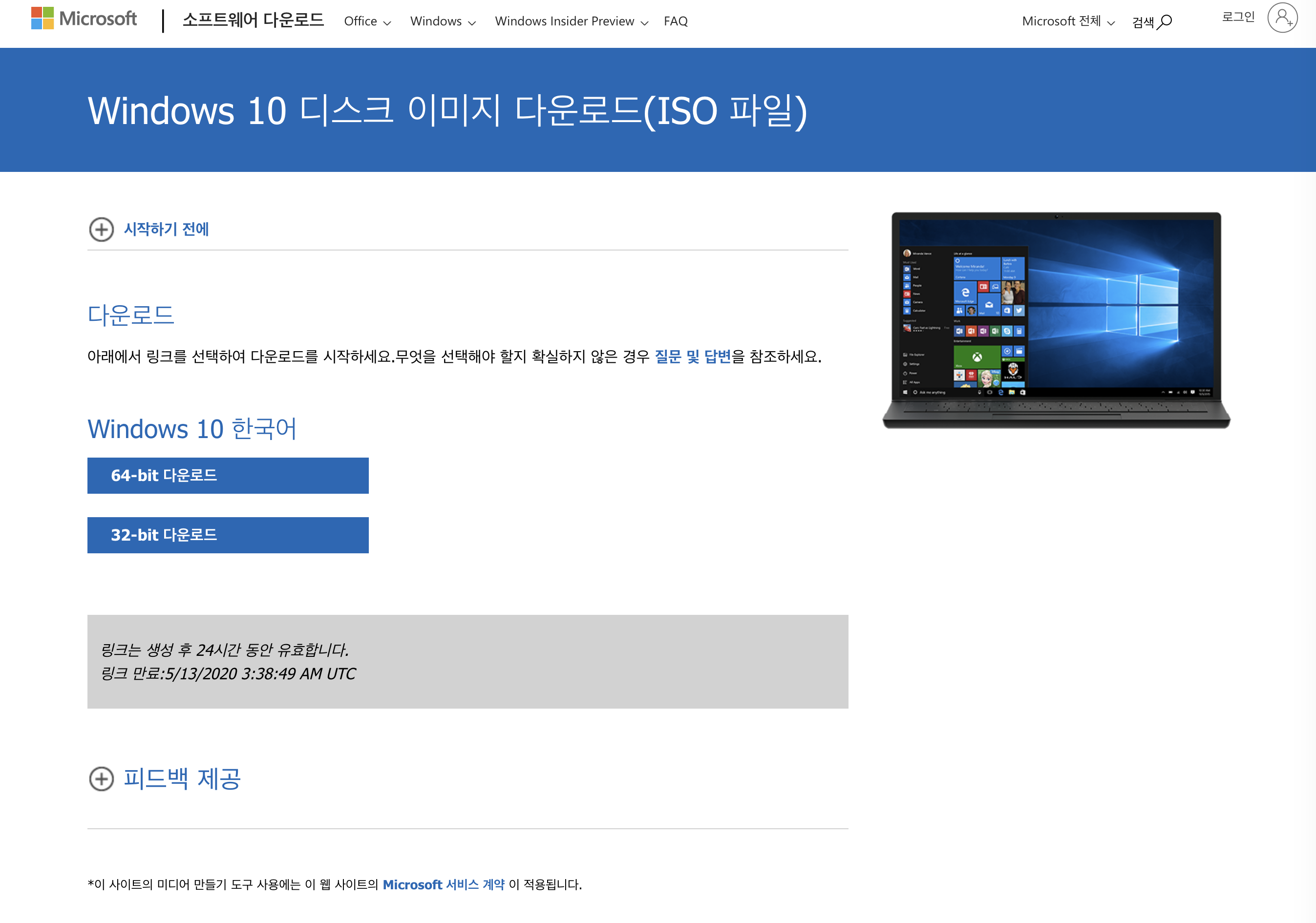Viewport: 1316px width, 923px height.
Task: Click the 32-bit 다운로드 button
Action: tap(228, 535)
